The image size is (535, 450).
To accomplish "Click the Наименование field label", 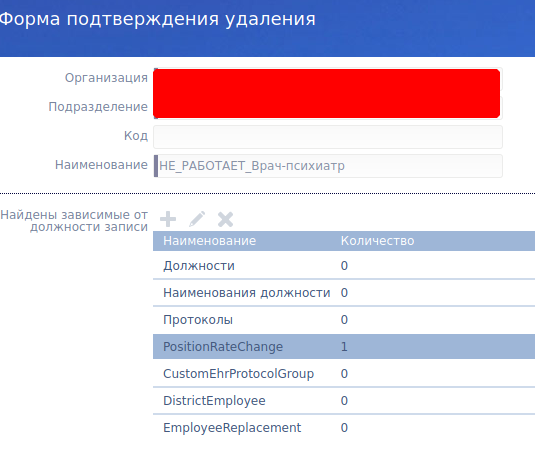I will [101, 165].
